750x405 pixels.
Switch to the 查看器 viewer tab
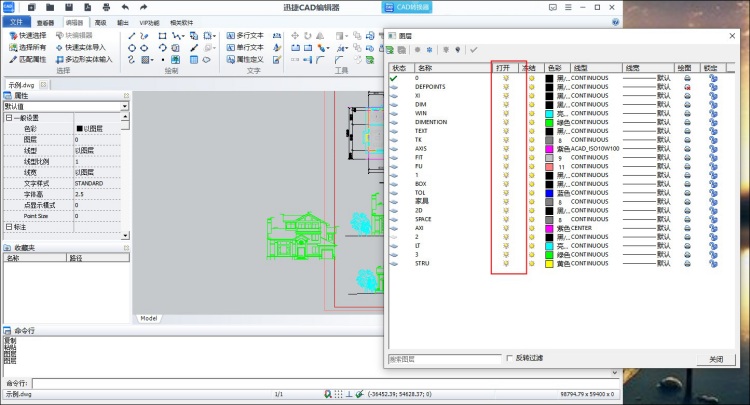pos(45,22)
